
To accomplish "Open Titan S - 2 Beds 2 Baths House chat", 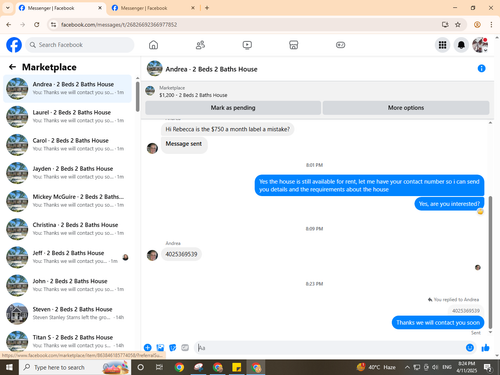I will tap(68, 341).
